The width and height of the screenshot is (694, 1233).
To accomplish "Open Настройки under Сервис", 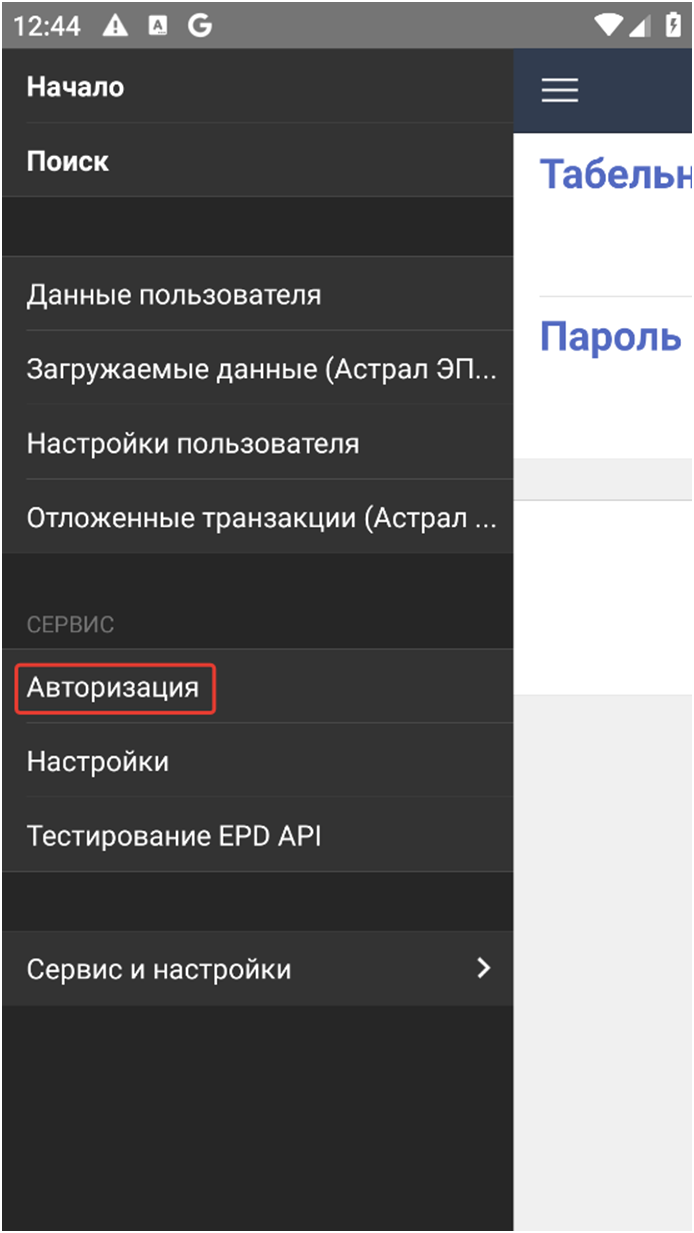I will (257, 761).
